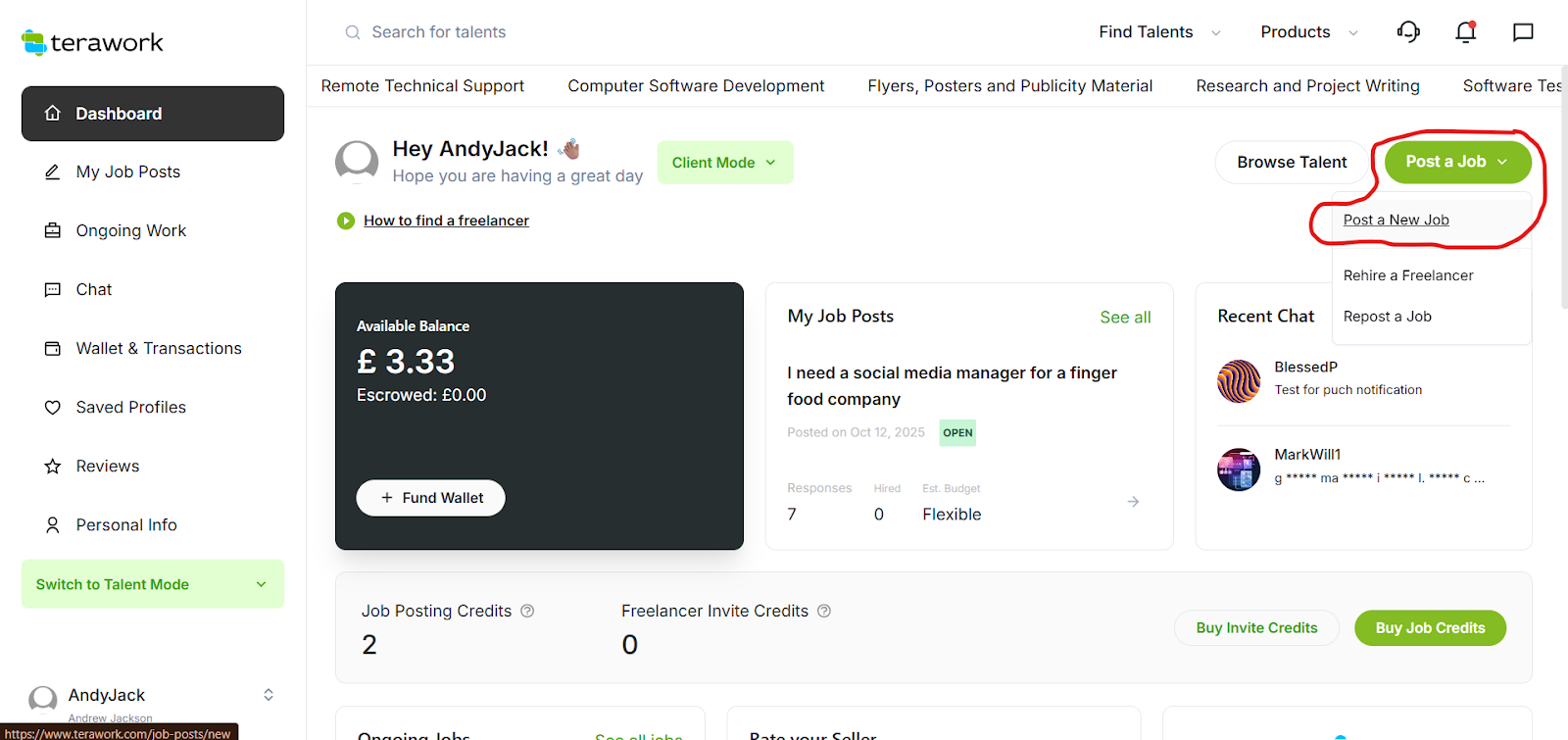Open the messages chat icon in header
1568x740 pixels.
[1523, 32]
